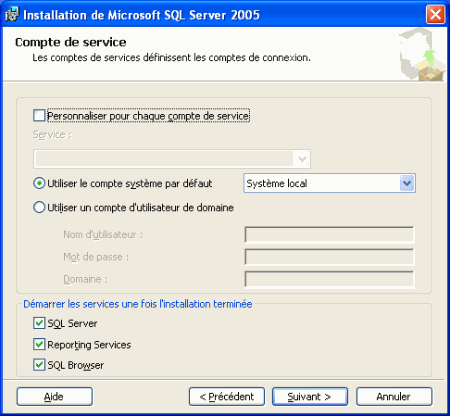Click the Domaine text field
Viewport: 450px width, 416px height.
329,279
